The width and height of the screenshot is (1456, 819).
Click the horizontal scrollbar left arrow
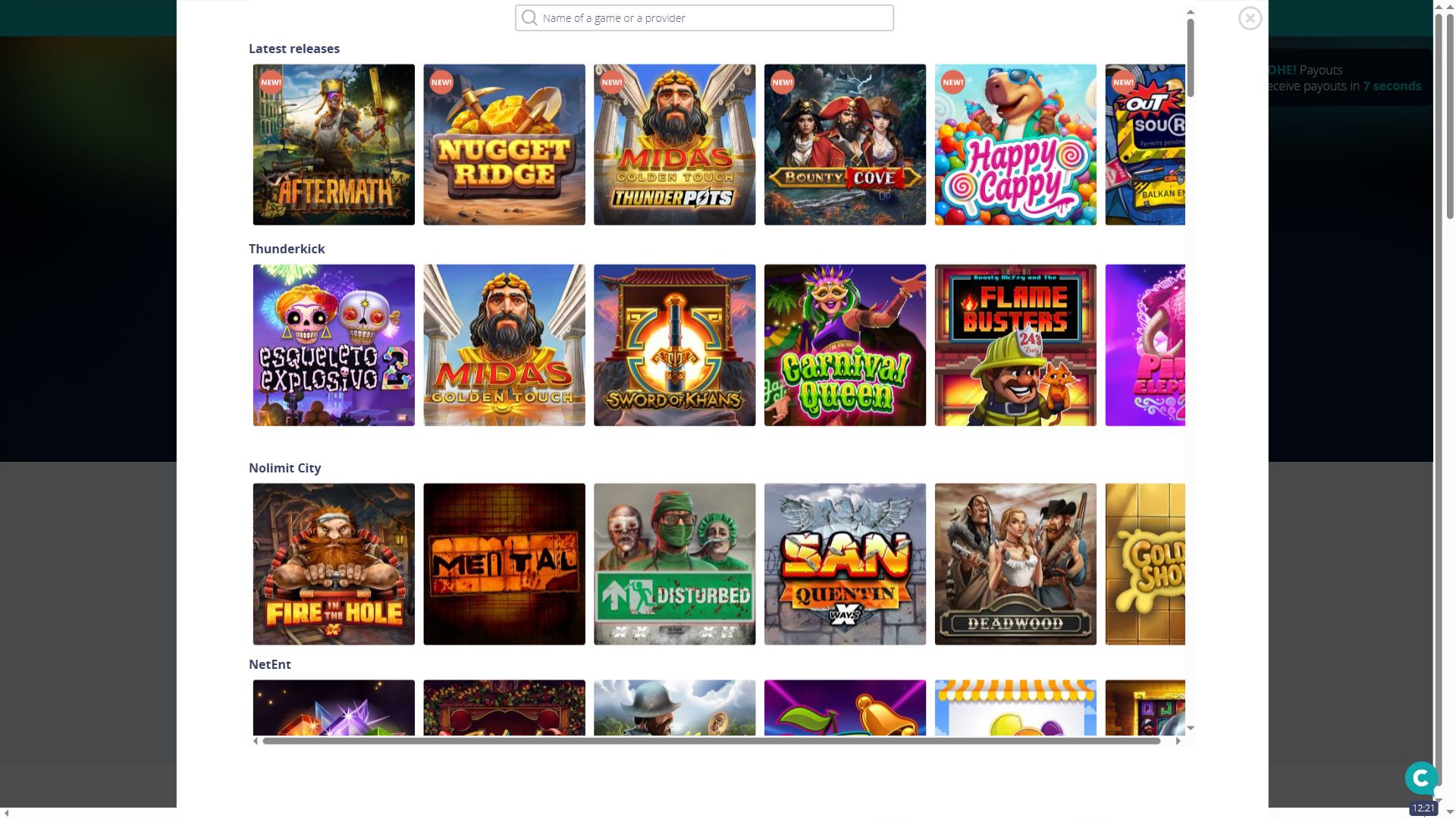click(256, 741)
